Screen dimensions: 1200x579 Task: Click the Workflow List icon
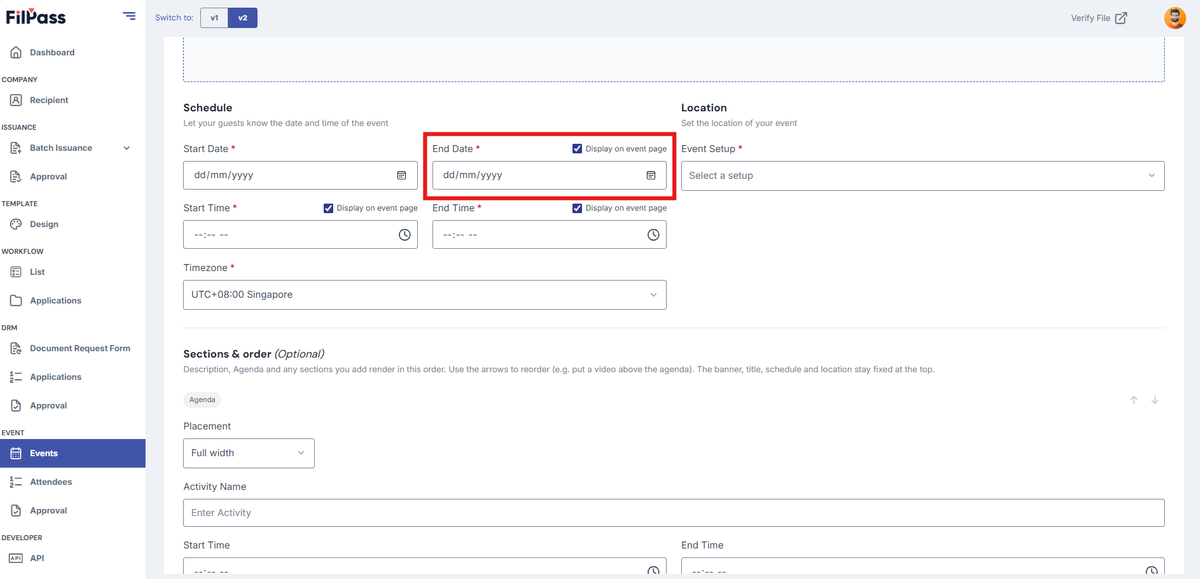(15, 272)
